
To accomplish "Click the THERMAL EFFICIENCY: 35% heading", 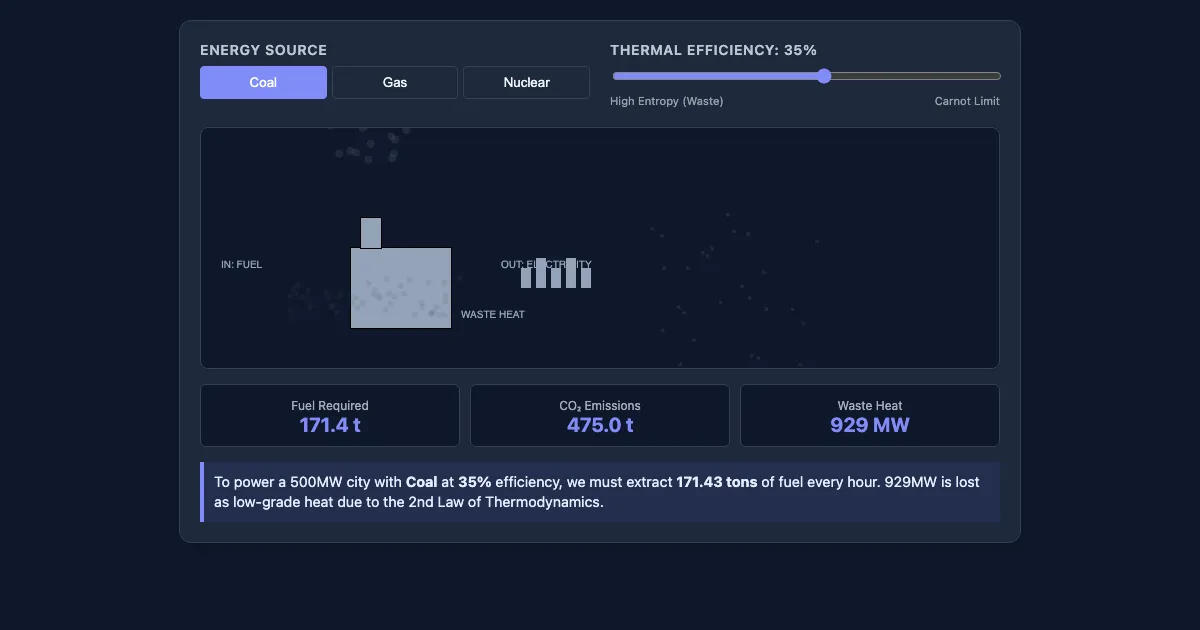I will tap(714, 50).
